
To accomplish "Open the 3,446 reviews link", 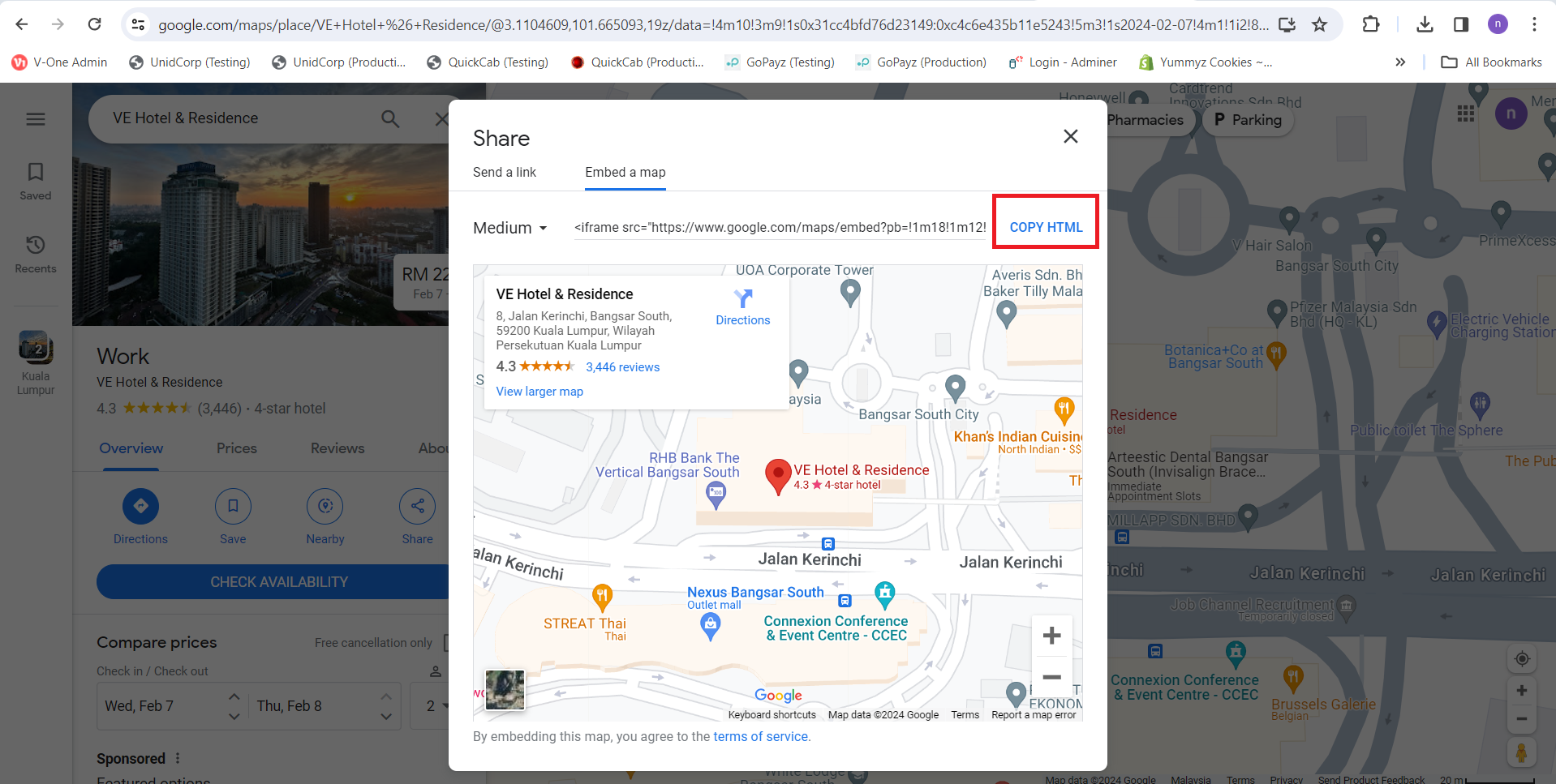I will (x=622, y=367).
